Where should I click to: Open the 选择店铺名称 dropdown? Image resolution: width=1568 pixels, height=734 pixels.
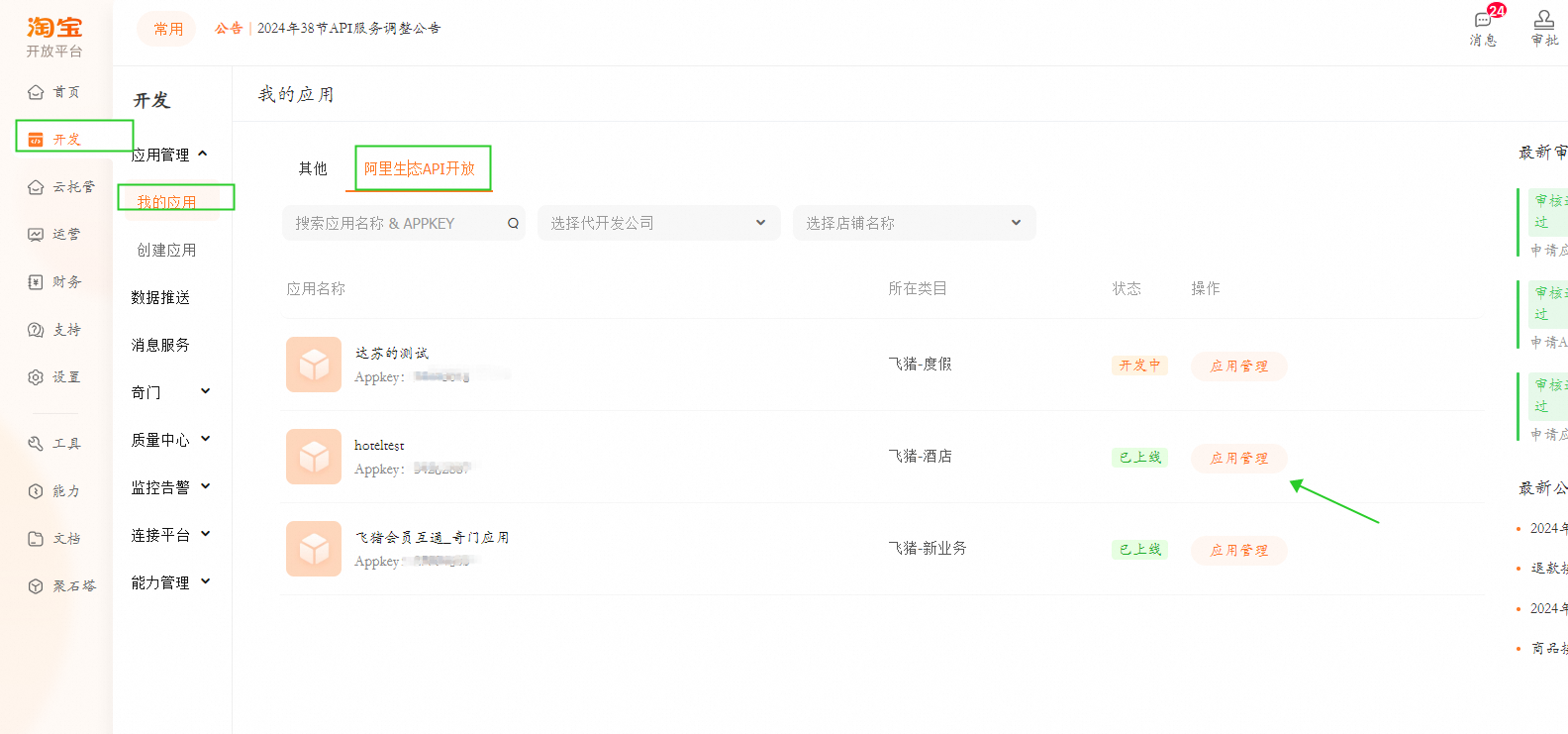coord(914,223)
